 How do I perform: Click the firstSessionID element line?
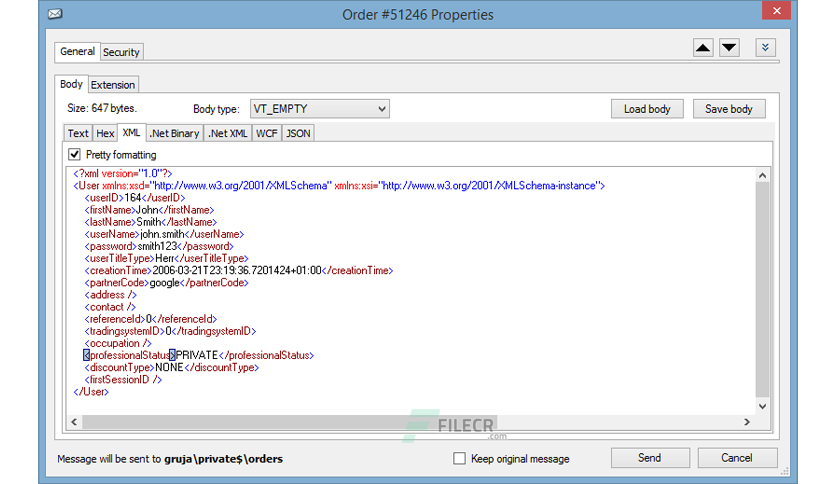point(123,380)
